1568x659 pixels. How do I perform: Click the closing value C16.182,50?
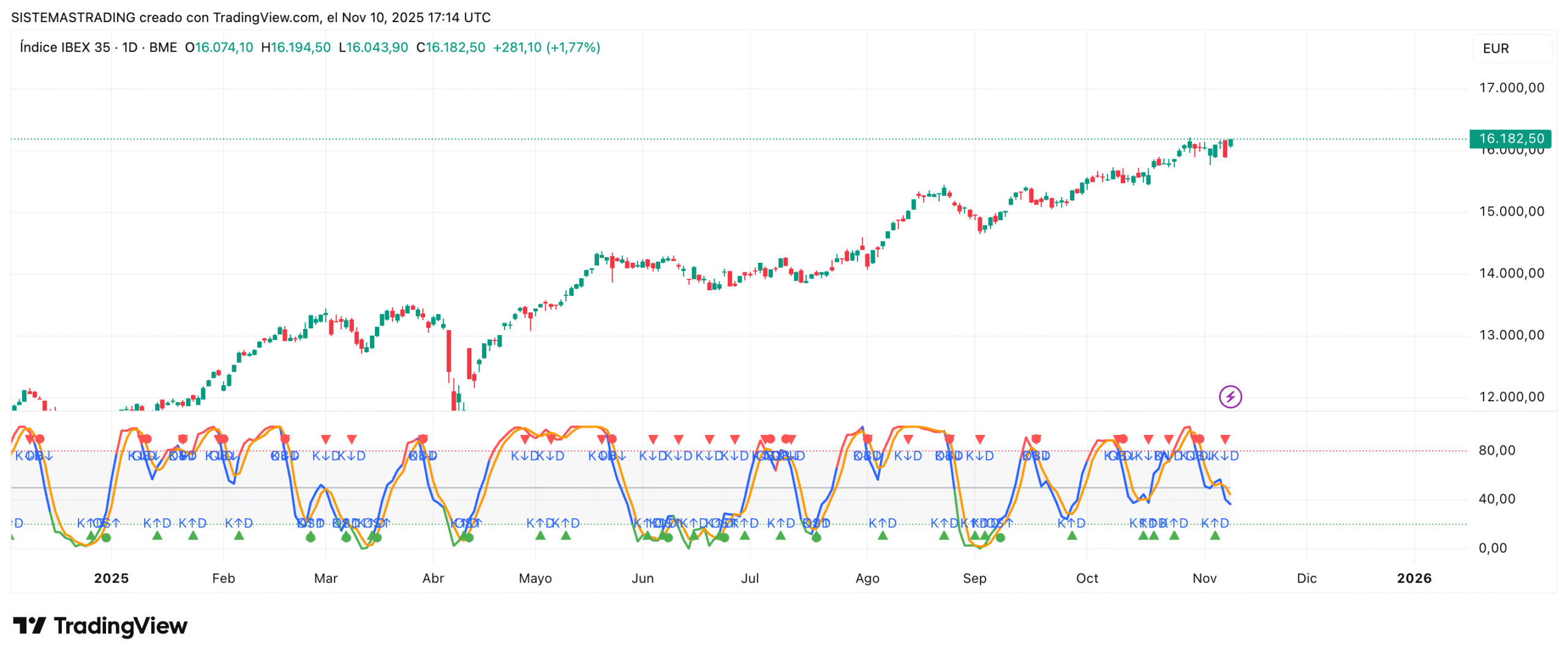coord(450,47)
